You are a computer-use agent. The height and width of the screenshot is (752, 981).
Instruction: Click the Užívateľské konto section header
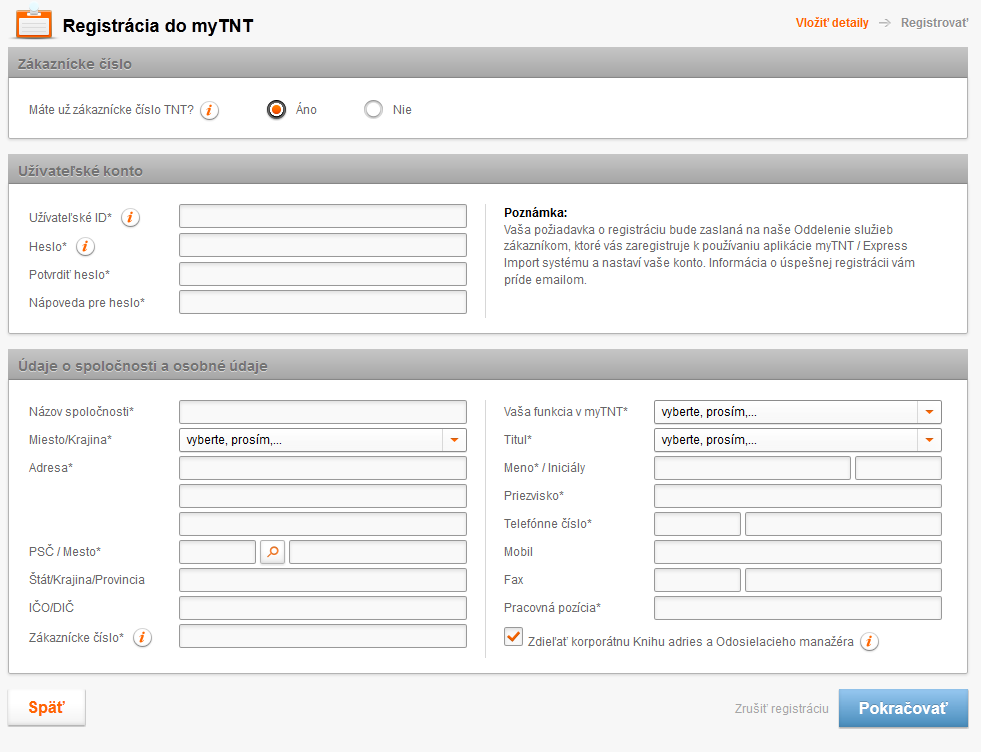488,170
